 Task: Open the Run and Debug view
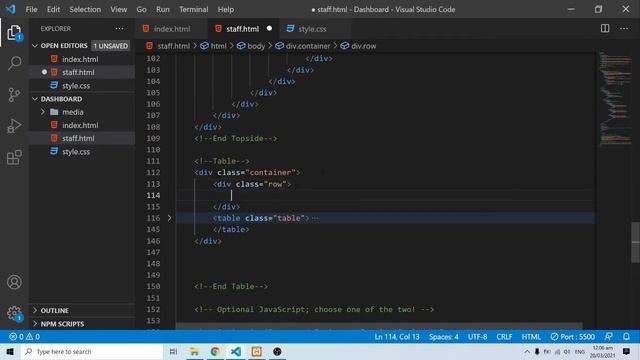click(14, 126)
